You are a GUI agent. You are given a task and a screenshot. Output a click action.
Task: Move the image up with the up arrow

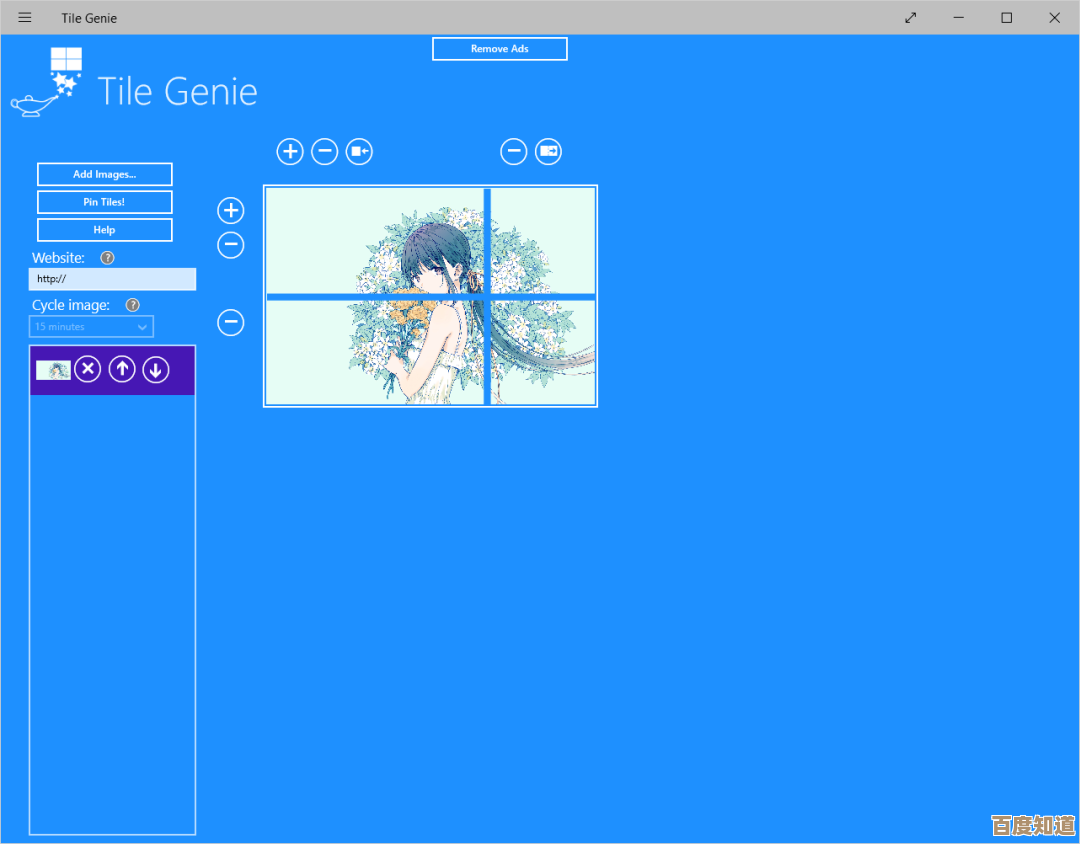click(122, 370)
